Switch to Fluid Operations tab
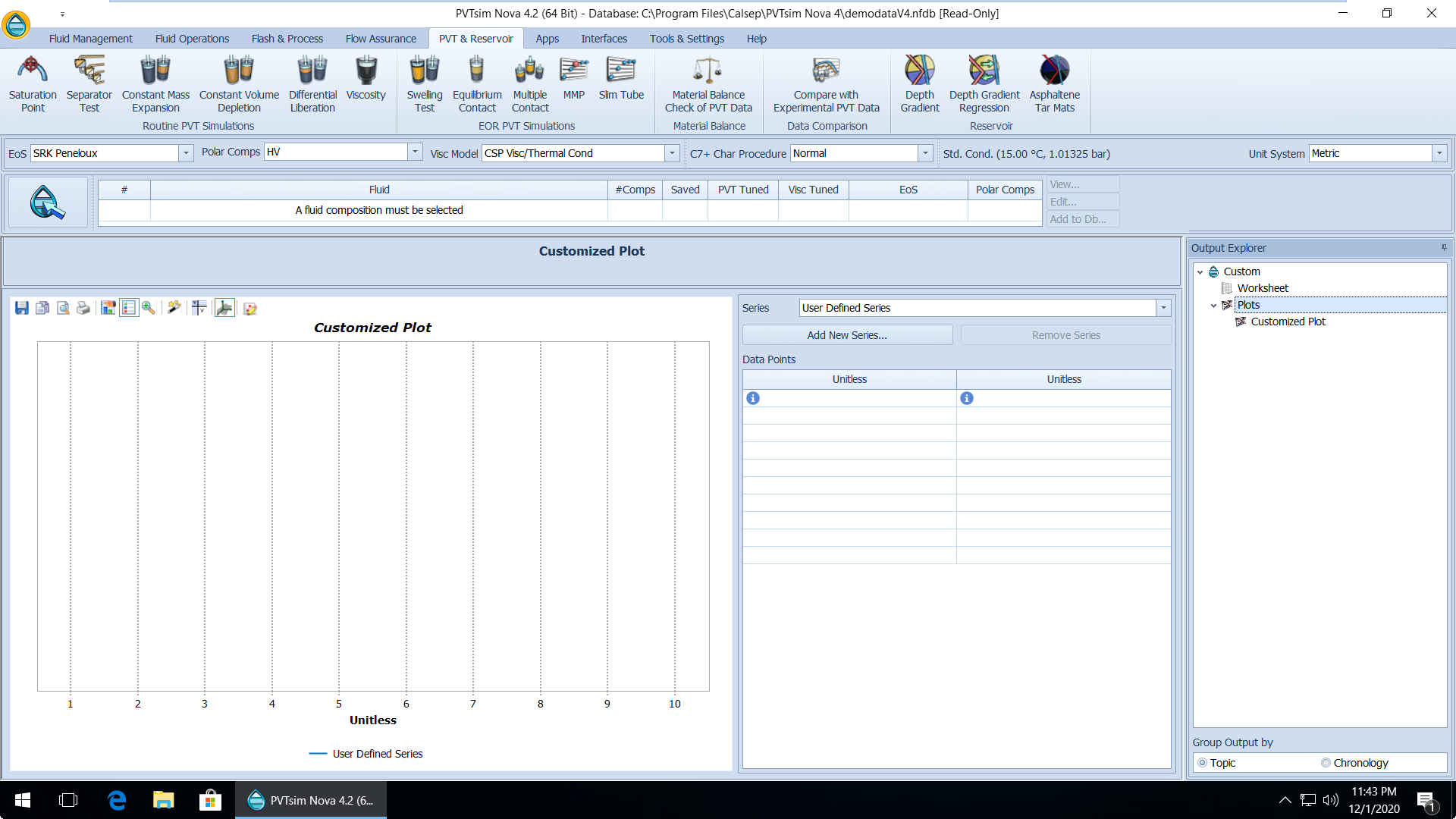 pyautogui.click(x=192, y=39)
